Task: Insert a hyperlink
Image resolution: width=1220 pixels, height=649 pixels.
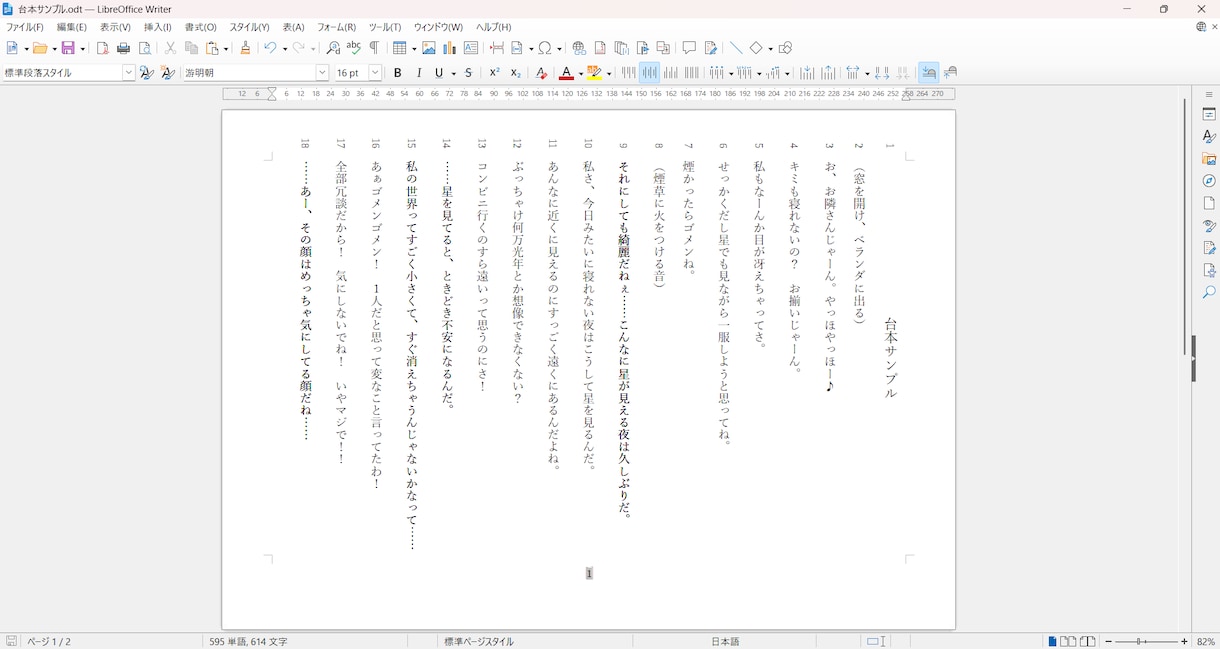Action: [579, 48]
